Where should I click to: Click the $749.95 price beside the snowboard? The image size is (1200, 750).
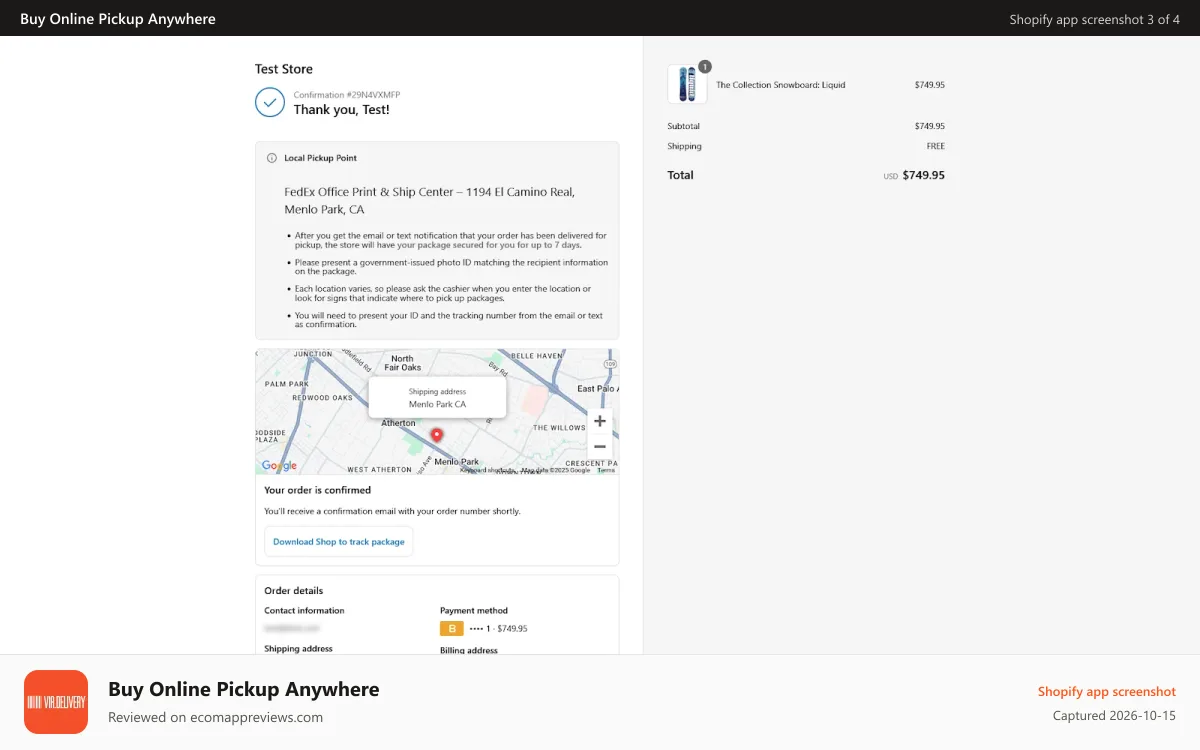pos(930,85)
